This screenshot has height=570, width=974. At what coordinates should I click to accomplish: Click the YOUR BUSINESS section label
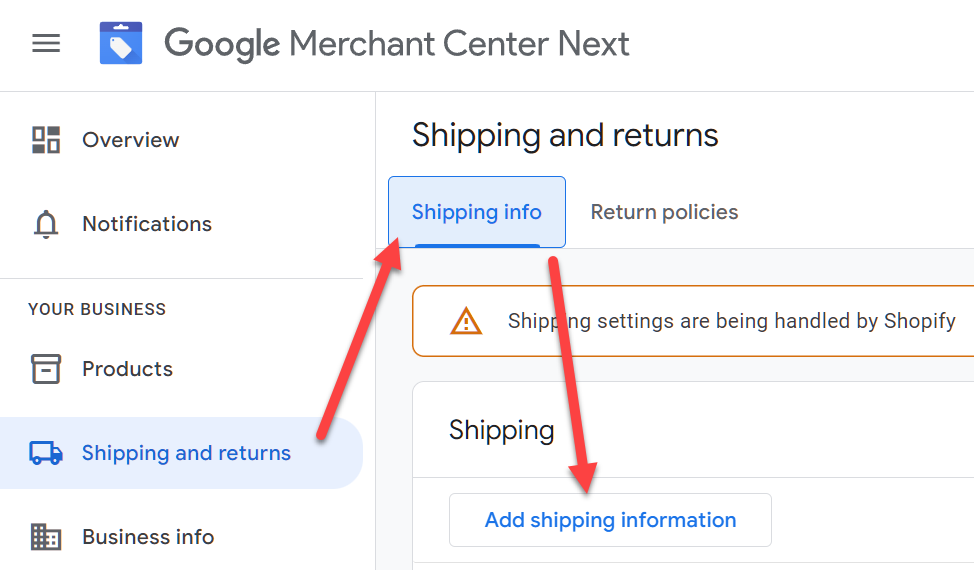click(x=97, y=309)
